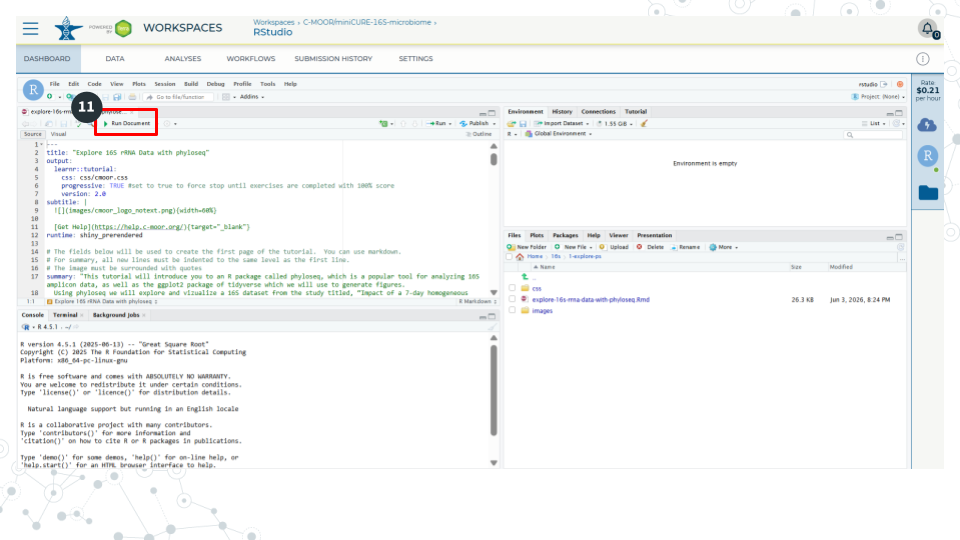Open the hamburger navigation menu
960x540 pixels.
click(x=31, y=29)
